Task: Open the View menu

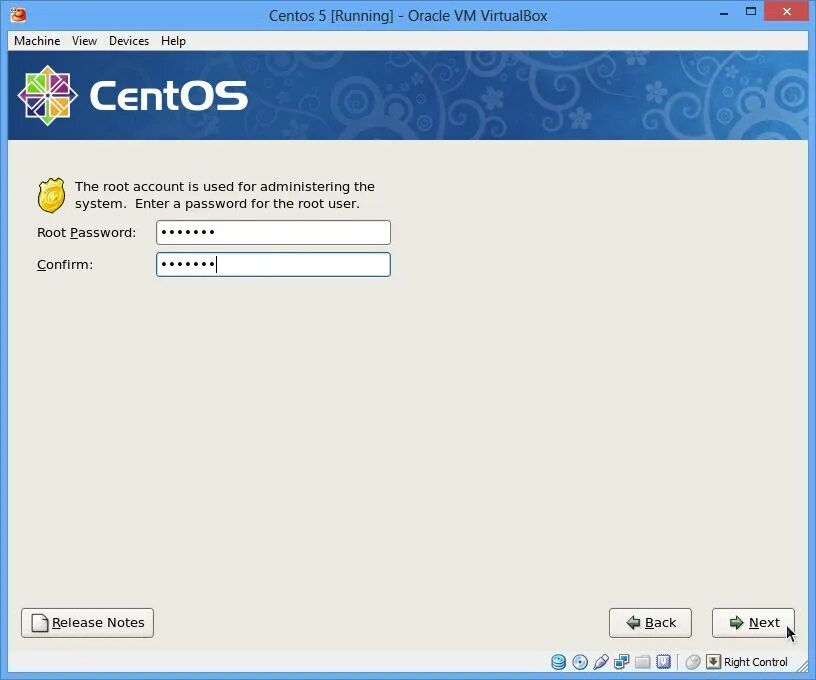Action: (84, 41)
